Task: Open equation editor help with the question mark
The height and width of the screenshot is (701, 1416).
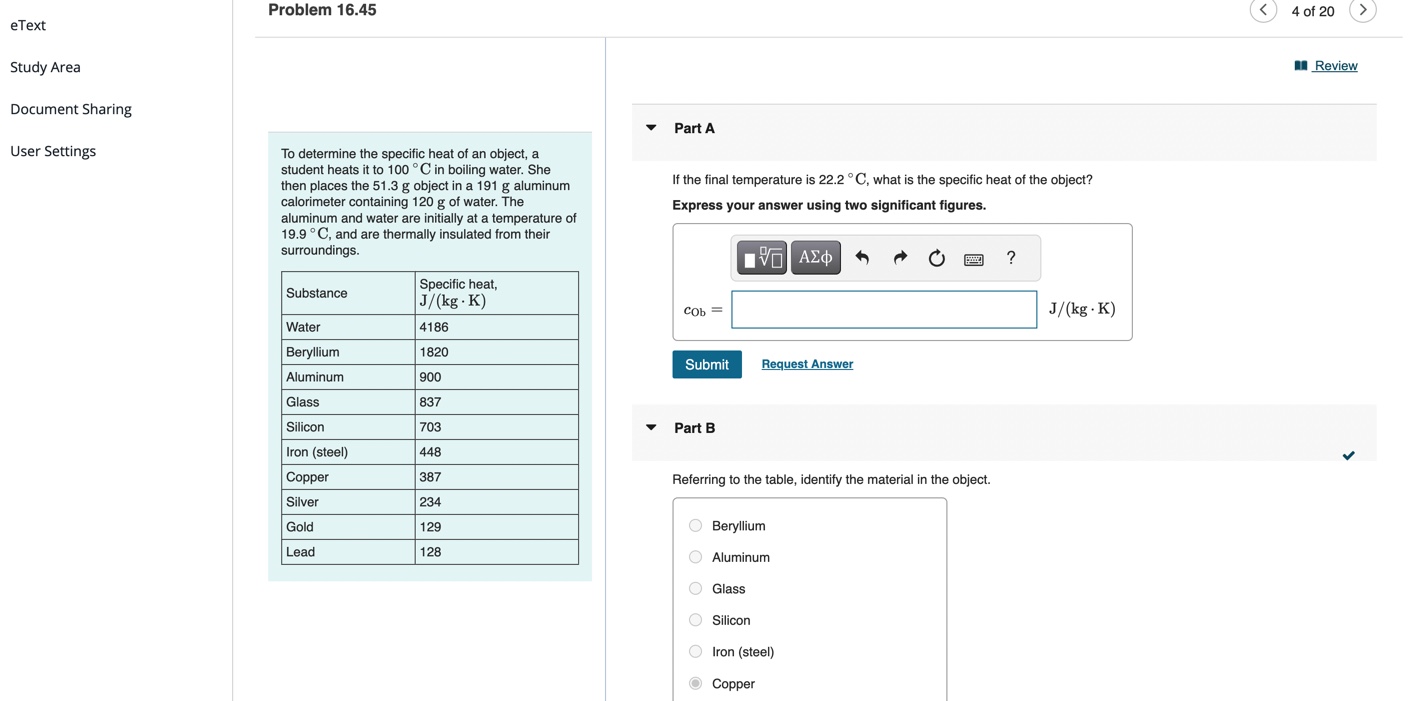Action: tap(1010, 257)
